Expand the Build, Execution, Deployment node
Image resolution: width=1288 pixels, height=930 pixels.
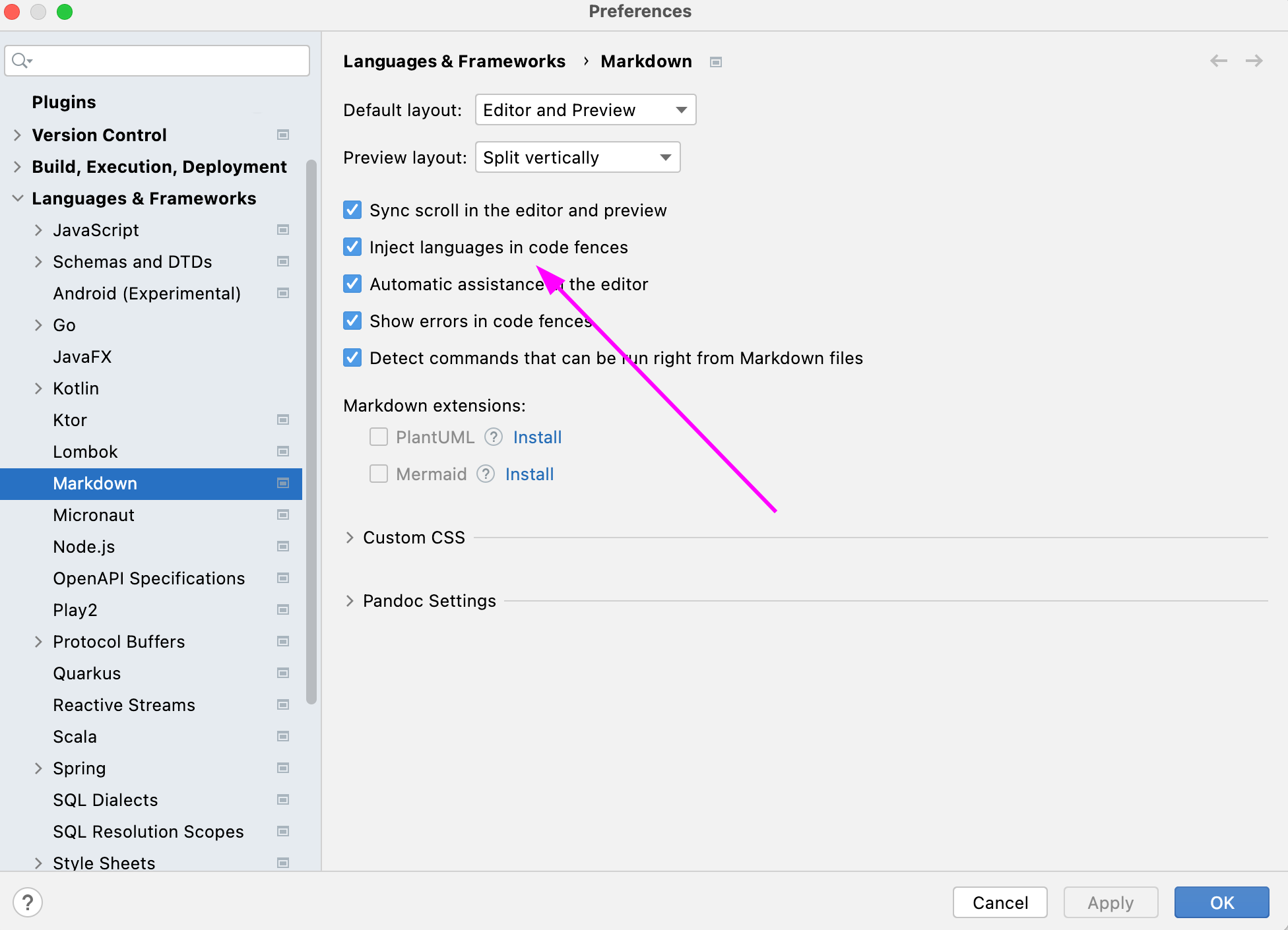17,167
